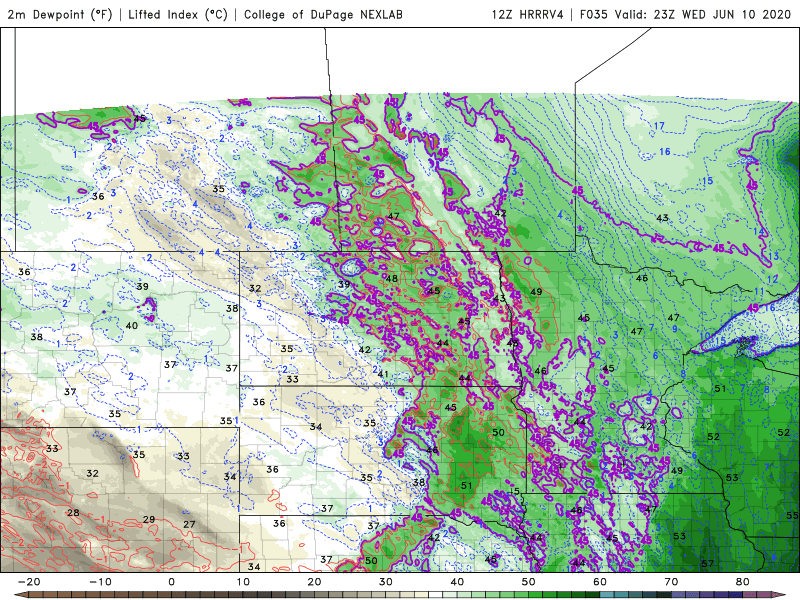Click the "F035 Valid: 23Z WED JUN 10 2020" text

685,14
